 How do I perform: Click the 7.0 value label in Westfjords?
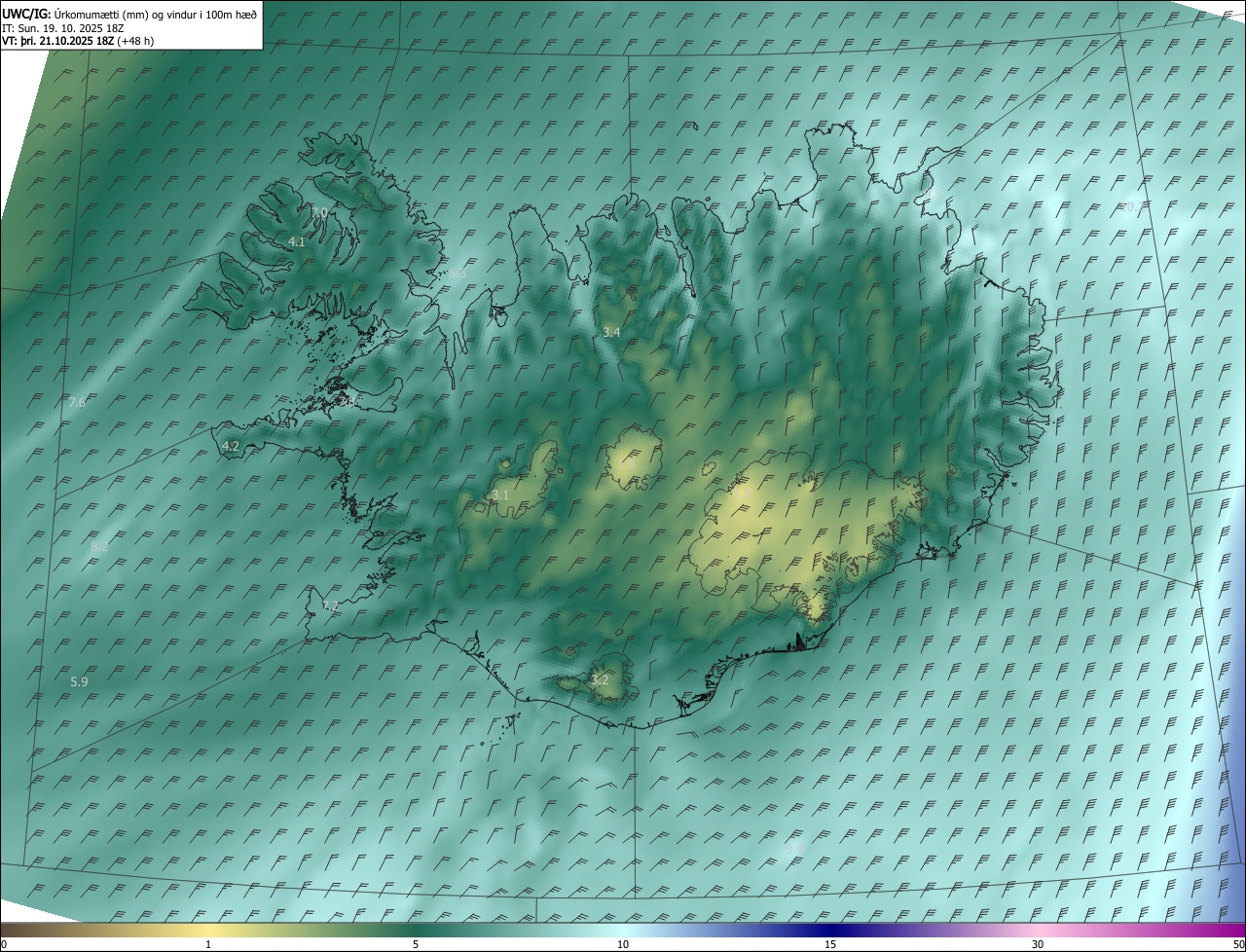319,212
